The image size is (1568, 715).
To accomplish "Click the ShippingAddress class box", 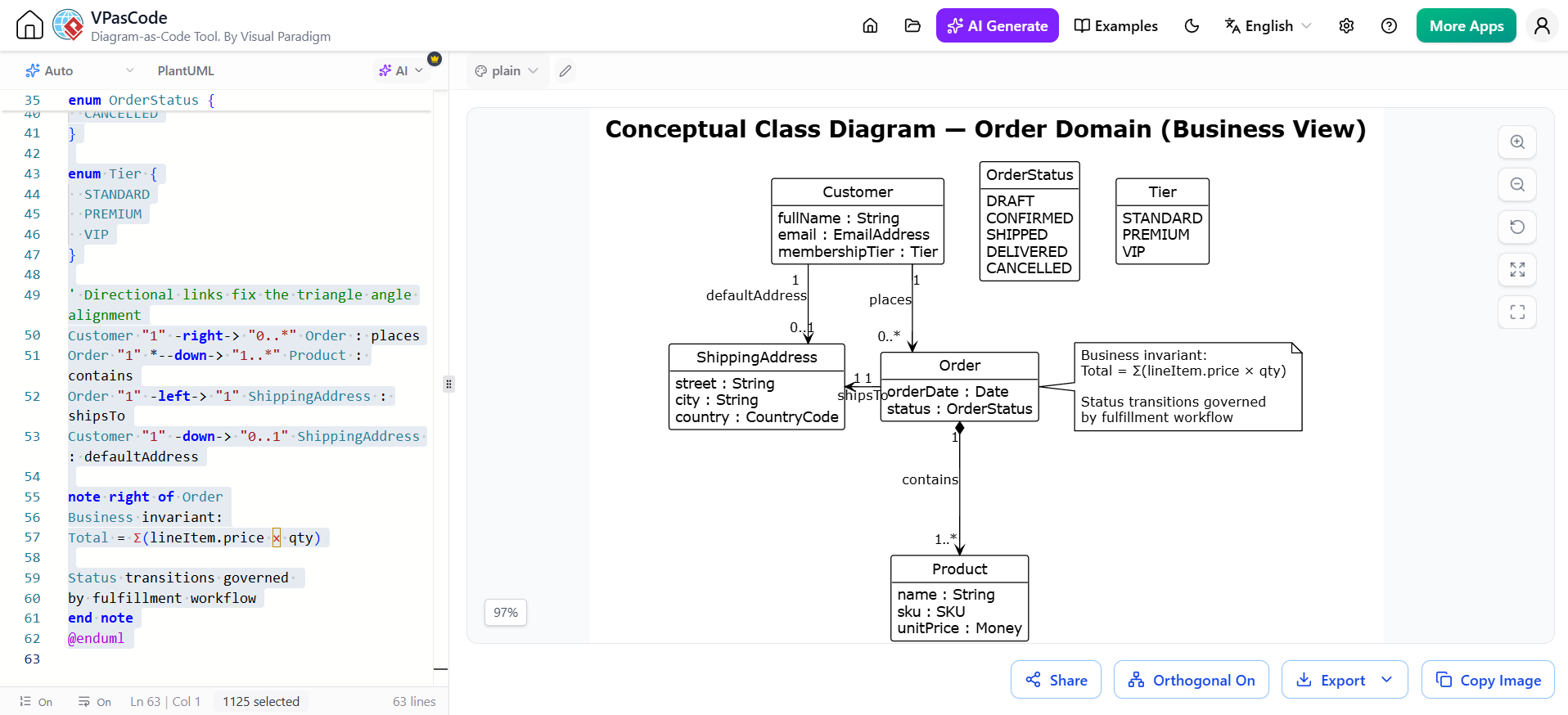I will [757, 386].
